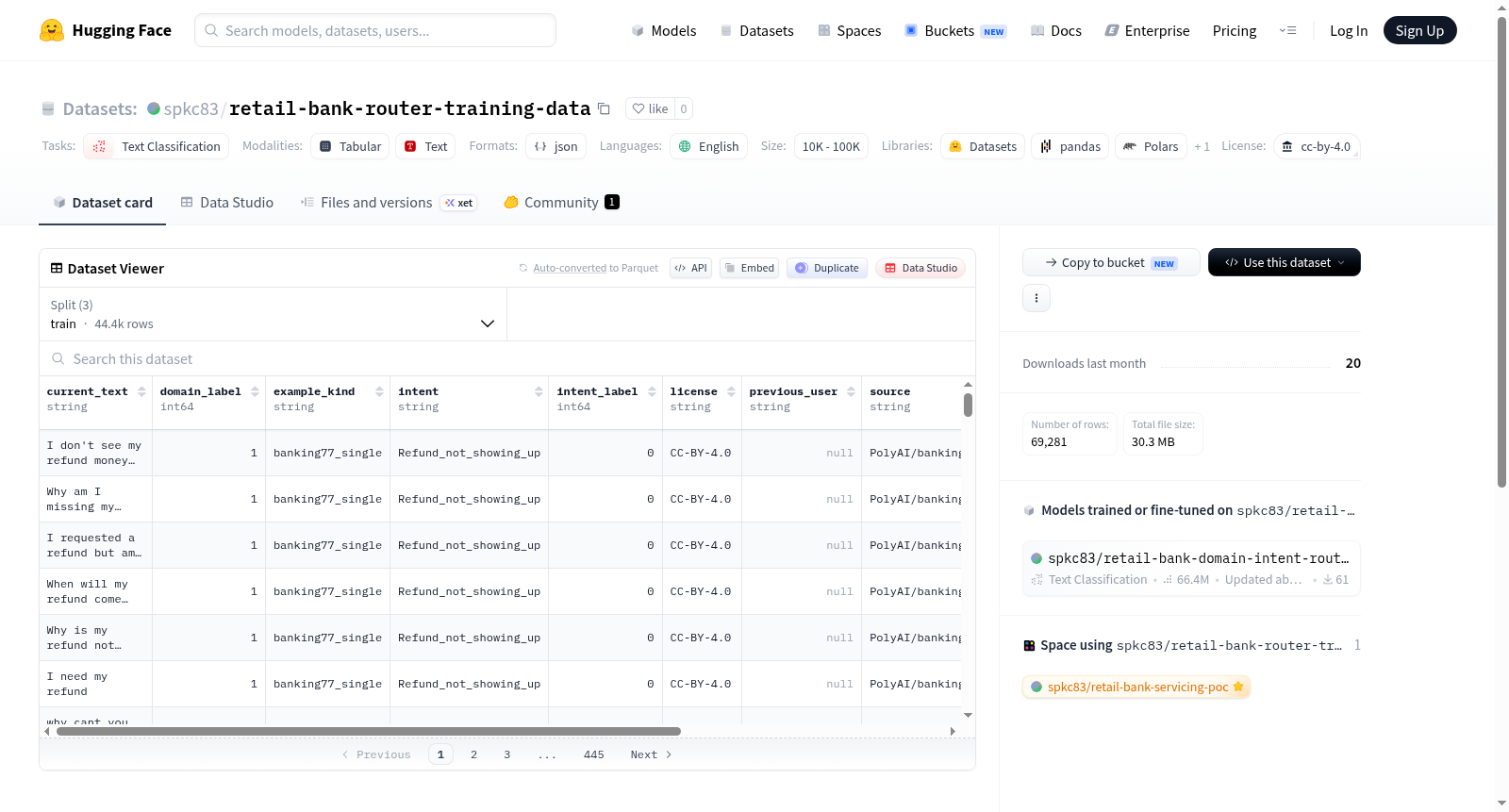Click the Sign Up button
The image size is (1509, 812).
point(1419,30)
